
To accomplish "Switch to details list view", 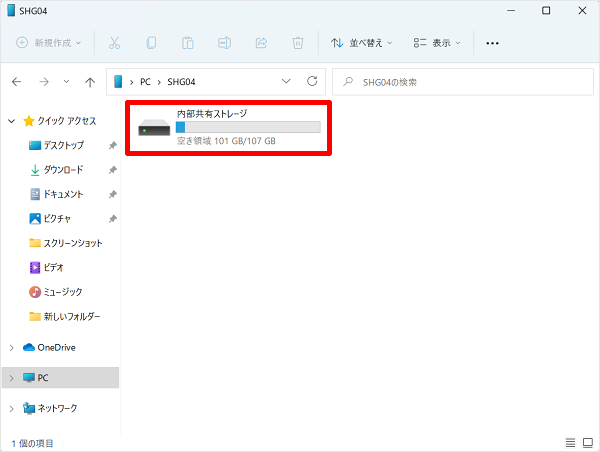I will coord(570,442).
